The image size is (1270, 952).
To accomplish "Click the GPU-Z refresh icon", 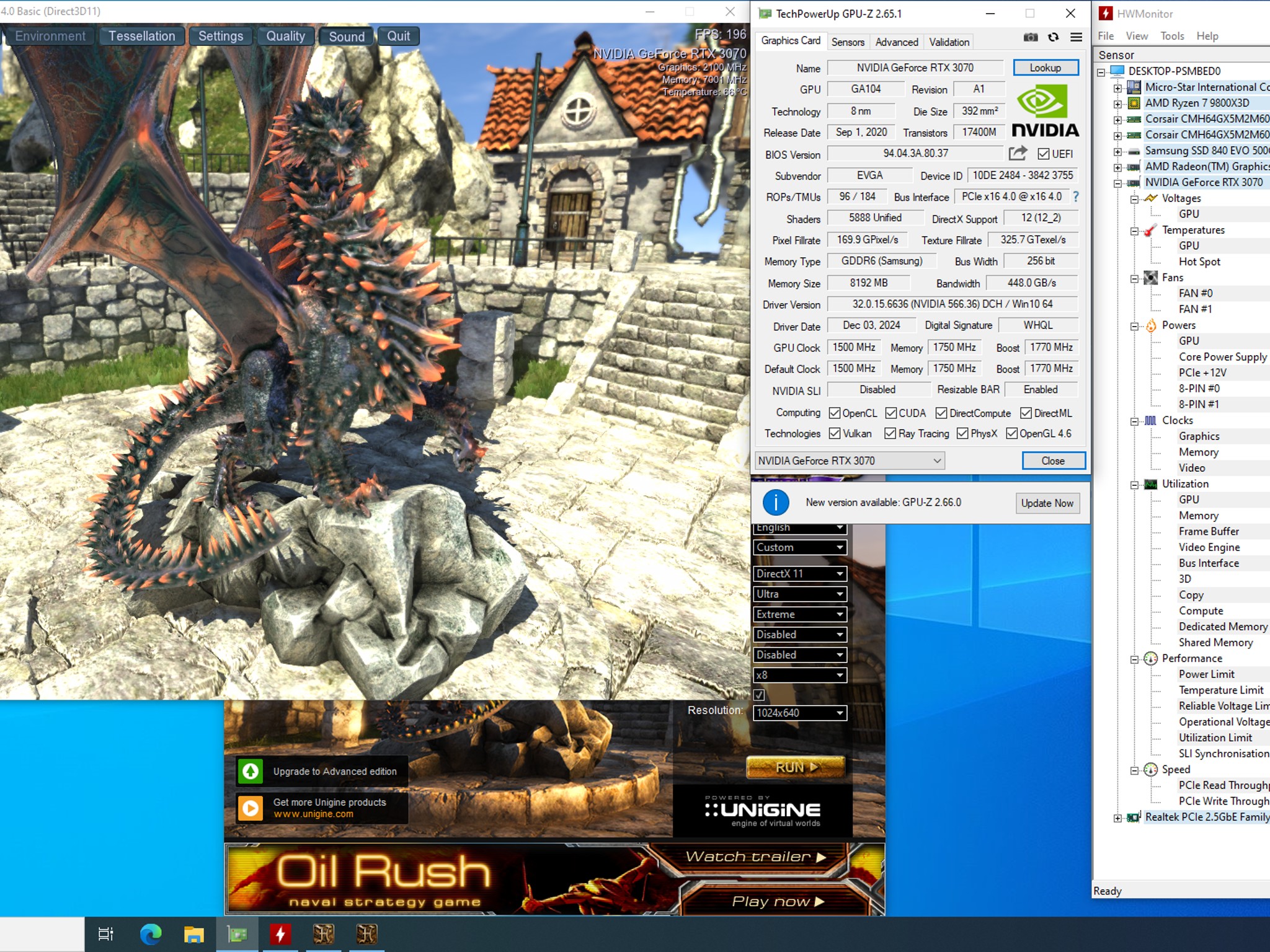I will 1054,37.
